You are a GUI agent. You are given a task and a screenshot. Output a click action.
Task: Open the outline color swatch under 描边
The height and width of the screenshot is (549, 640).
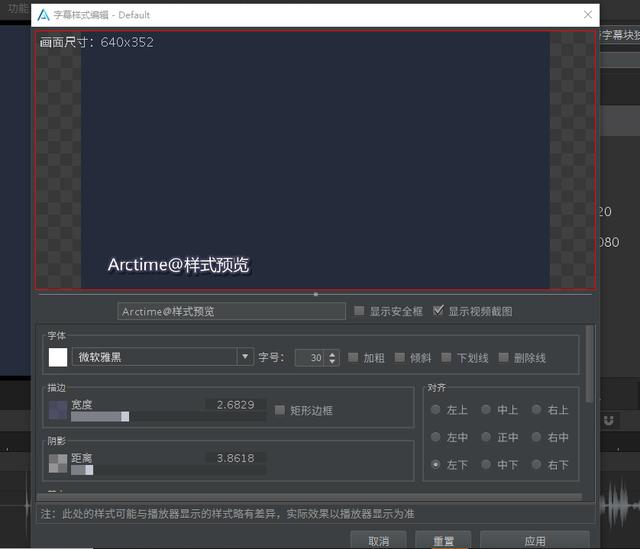pyautogui.click(x=58, y=410)
